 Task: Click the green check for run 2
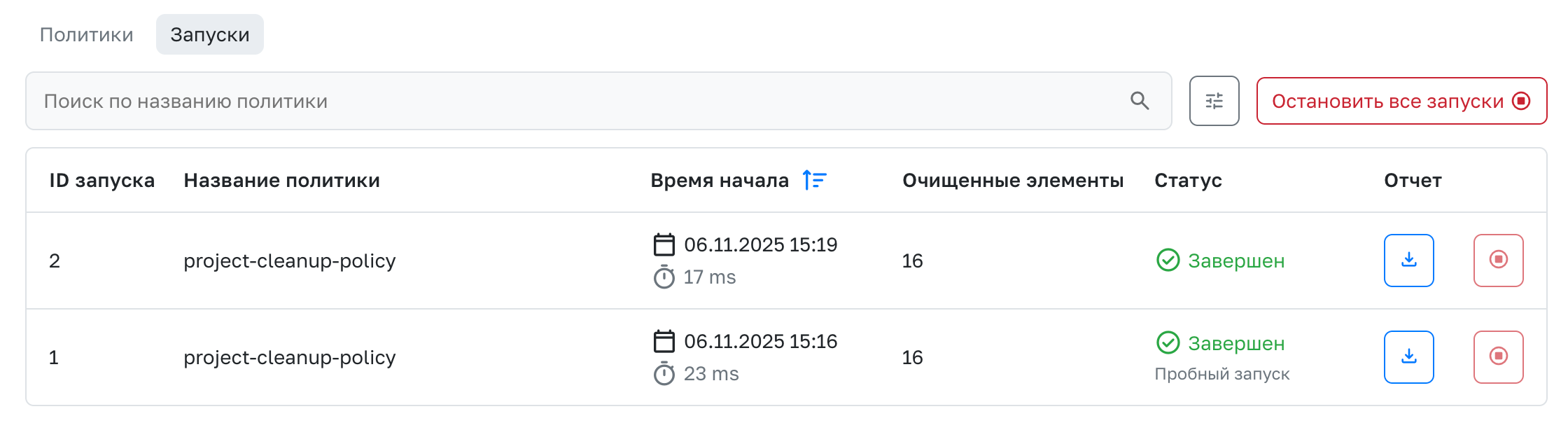1168,260
